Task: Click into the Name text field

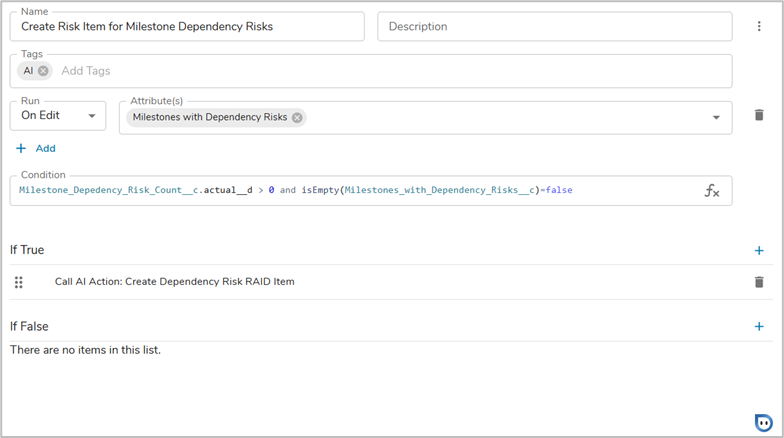Action: coord(187,27)
